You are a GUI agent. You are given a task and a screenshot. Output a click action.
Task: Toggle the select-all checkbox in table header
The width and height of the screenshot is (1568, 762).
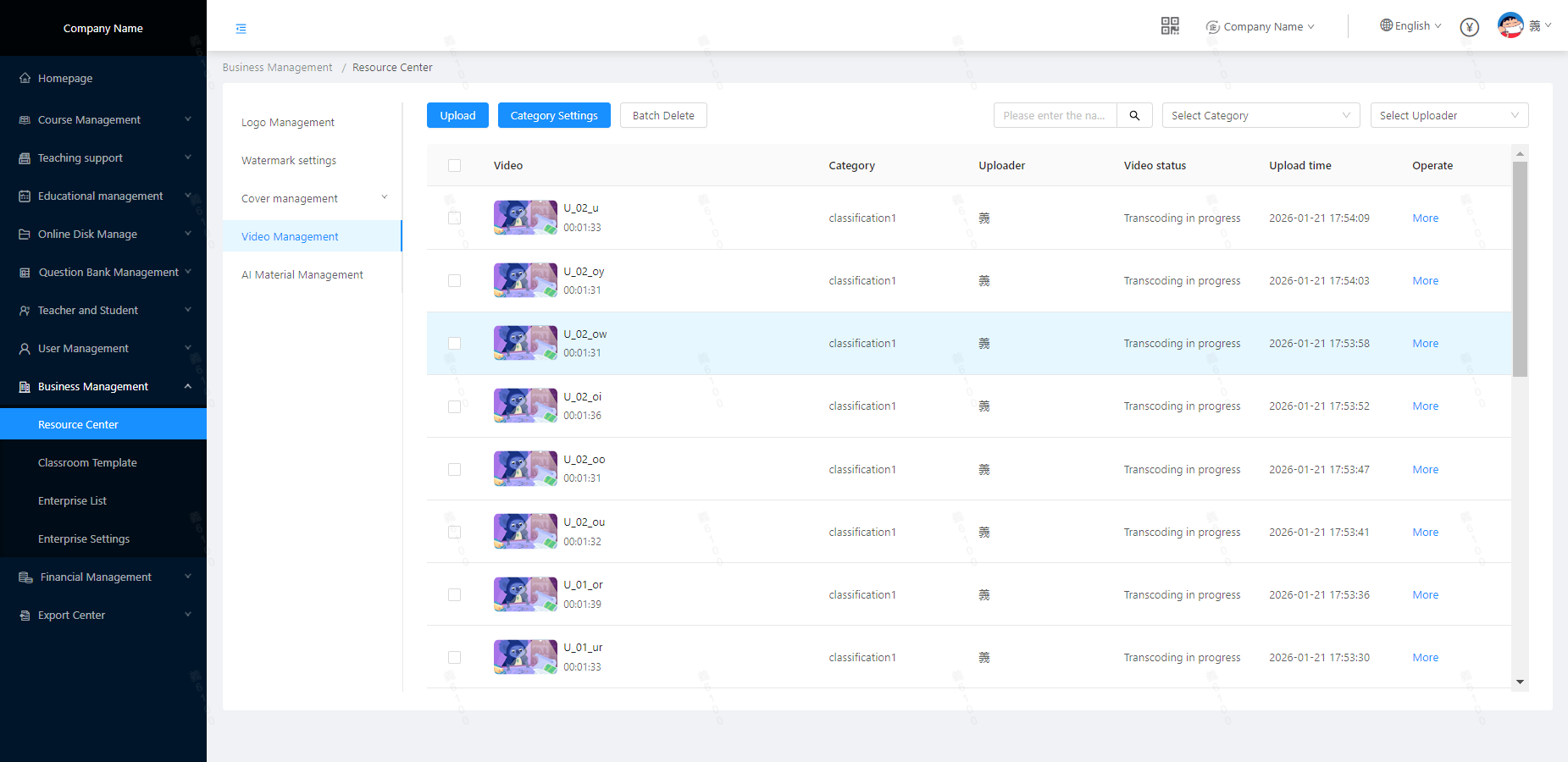(454, 166)
